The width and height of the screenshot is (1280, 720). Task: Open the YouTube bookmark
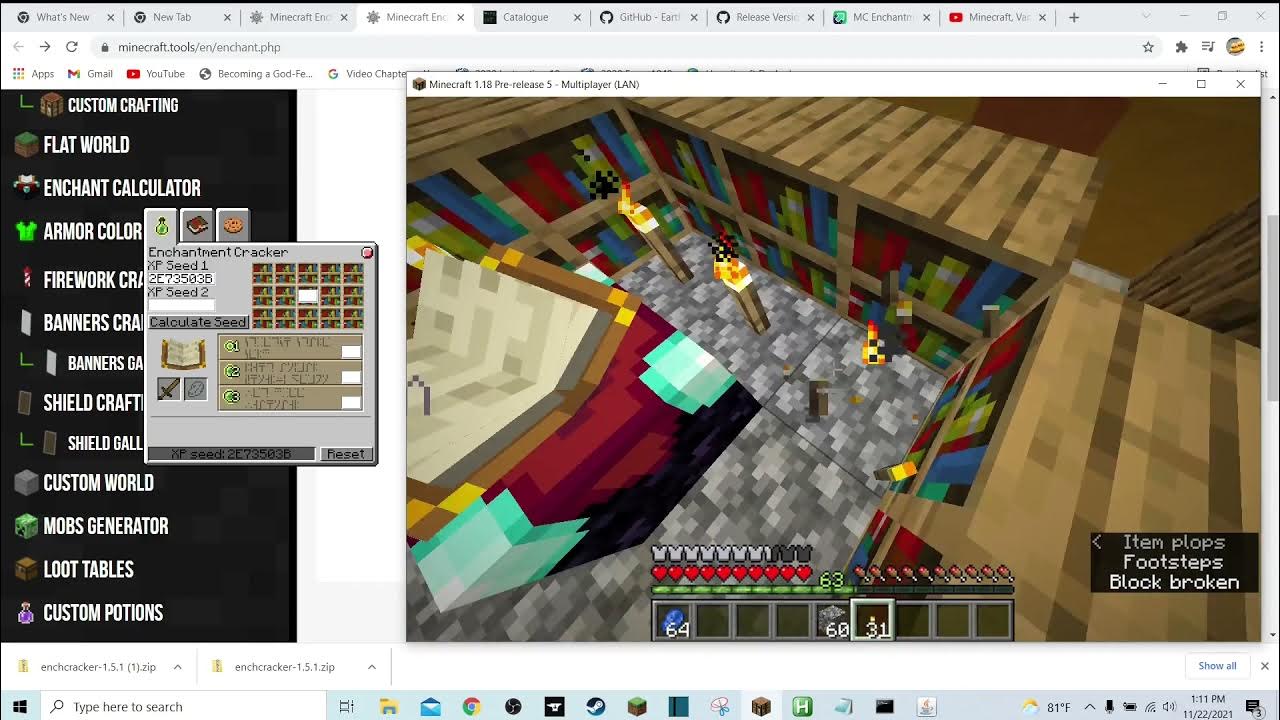tap(156, 73)
